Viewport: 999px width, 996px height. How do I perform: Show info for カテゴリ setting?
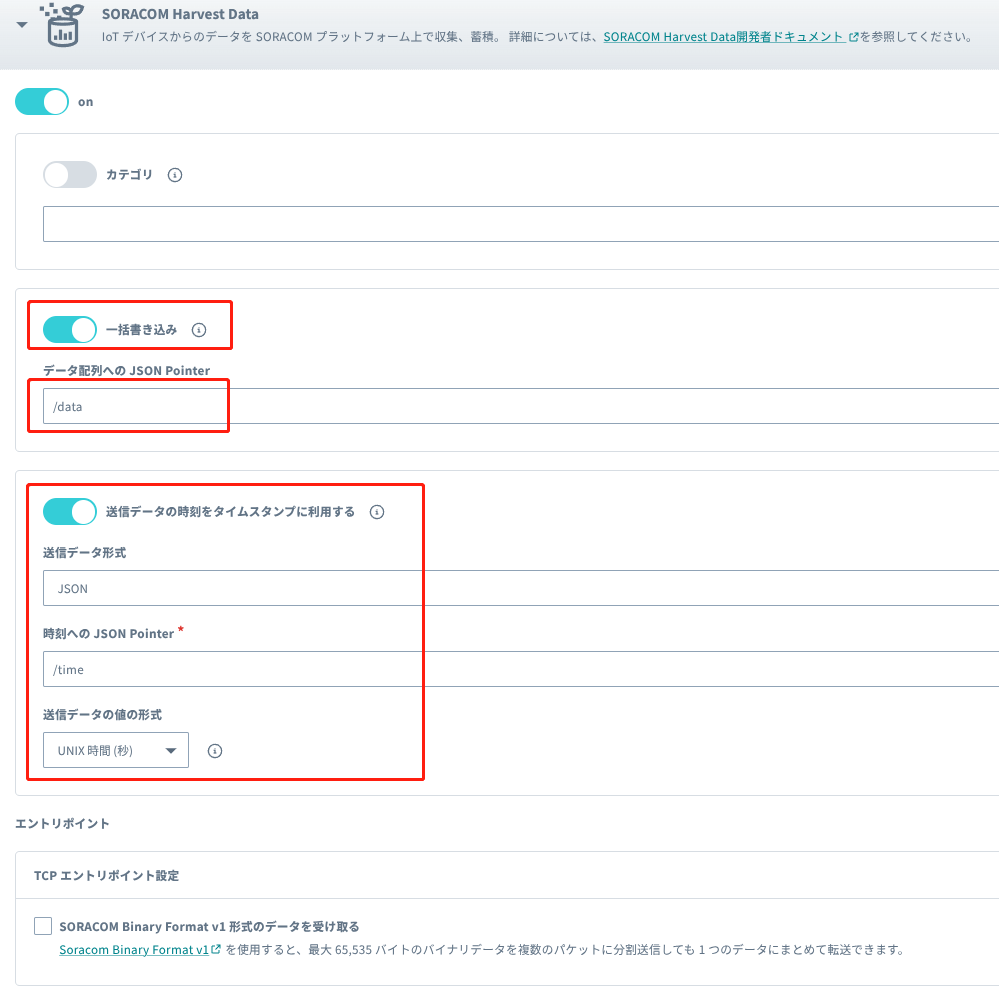point(175,175)
